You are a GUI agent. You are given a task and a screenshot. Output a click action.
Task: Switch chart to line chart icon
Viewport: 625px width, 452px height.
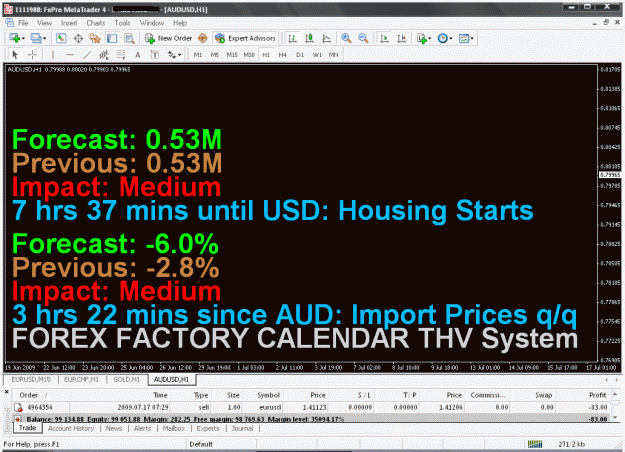pos(326,38)
